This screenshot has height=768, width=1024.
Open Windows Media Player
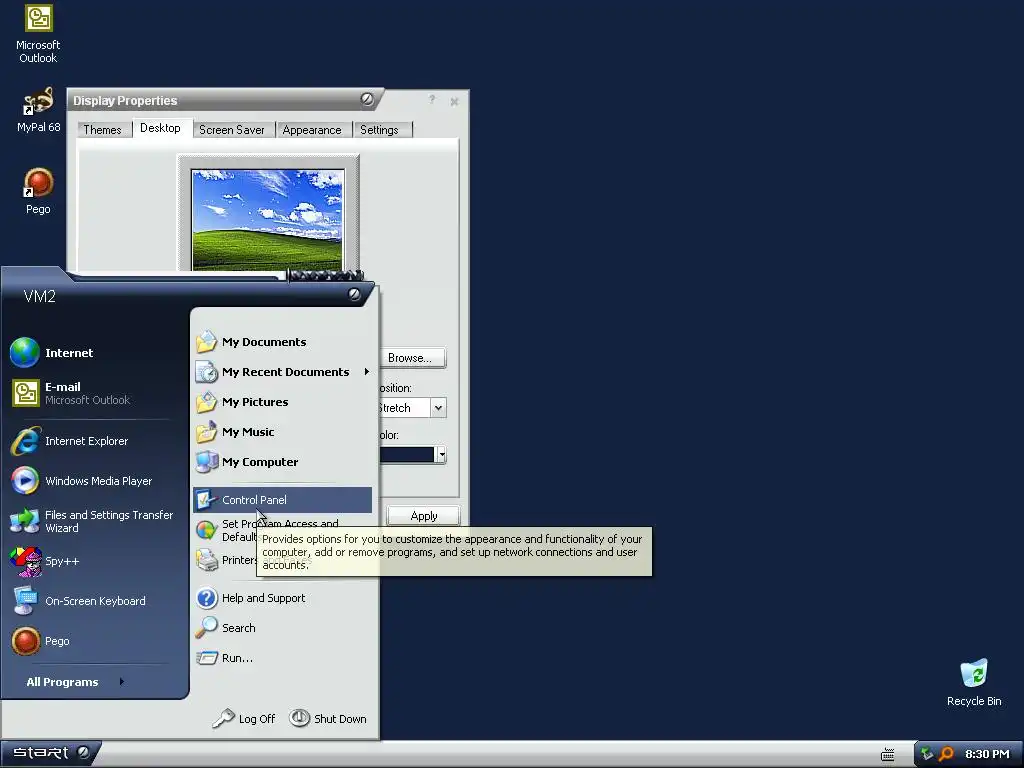95,481
